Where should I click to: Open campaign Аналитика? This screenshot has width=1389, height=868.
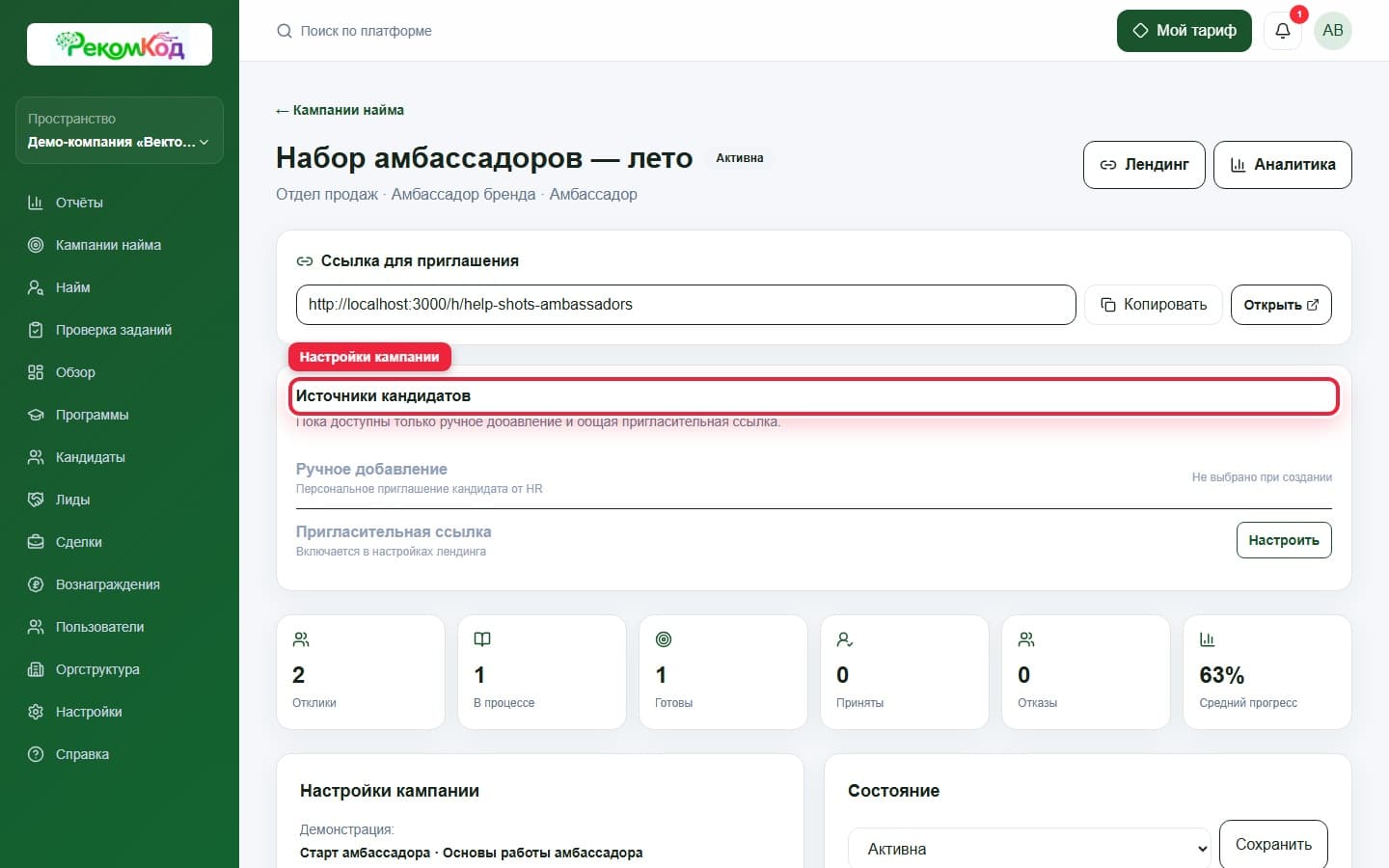(1283, 165)
